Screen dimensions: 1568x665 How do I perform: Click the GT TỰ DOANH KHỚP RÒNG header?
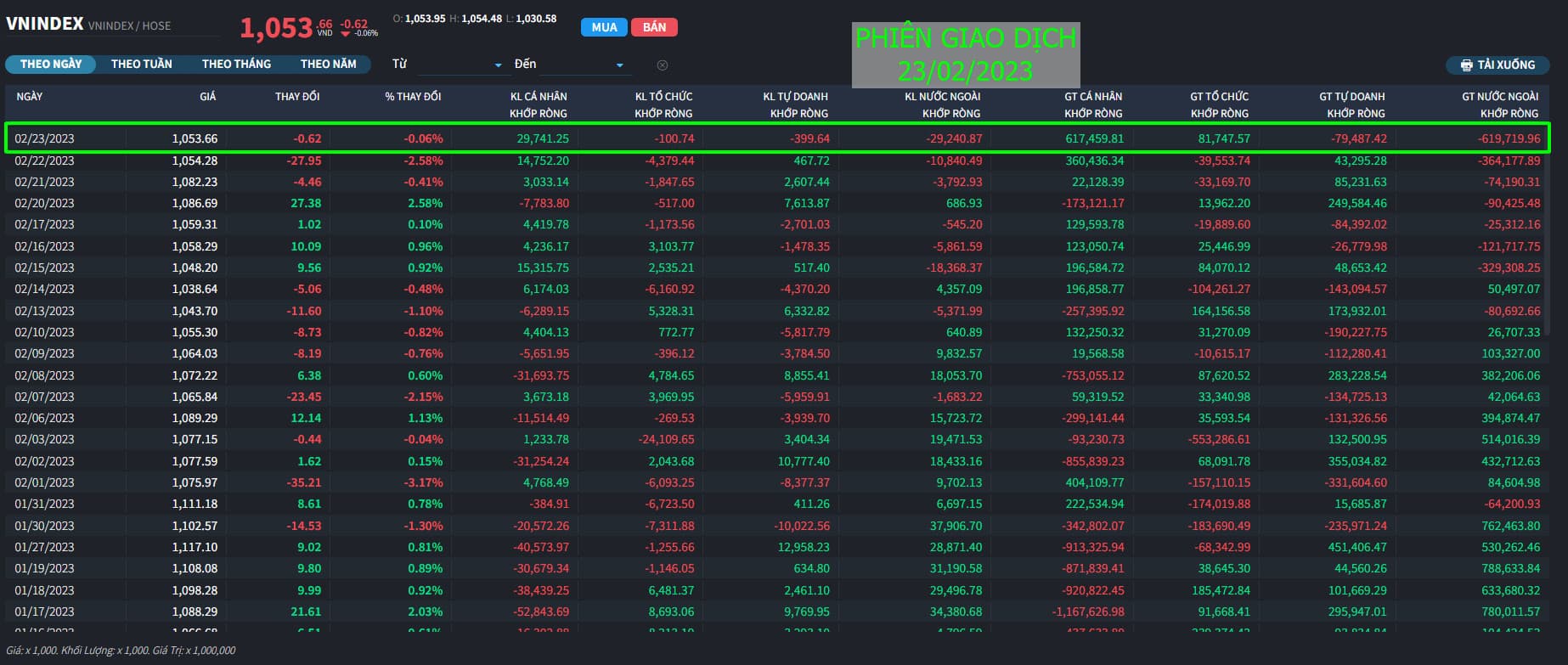tap(1351, 104)
